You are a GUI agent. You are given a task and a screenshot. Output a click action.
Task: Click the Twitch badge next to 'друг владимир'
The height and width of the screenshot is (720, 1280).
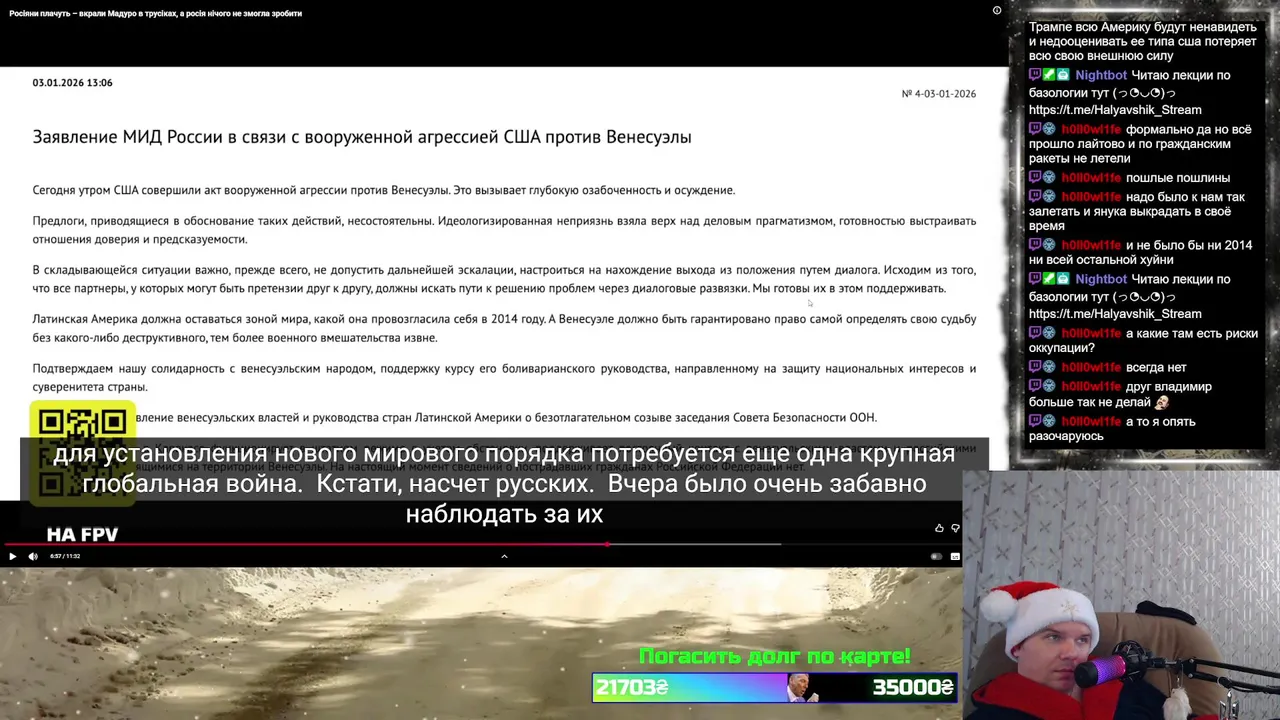(x=1035, y=387)
